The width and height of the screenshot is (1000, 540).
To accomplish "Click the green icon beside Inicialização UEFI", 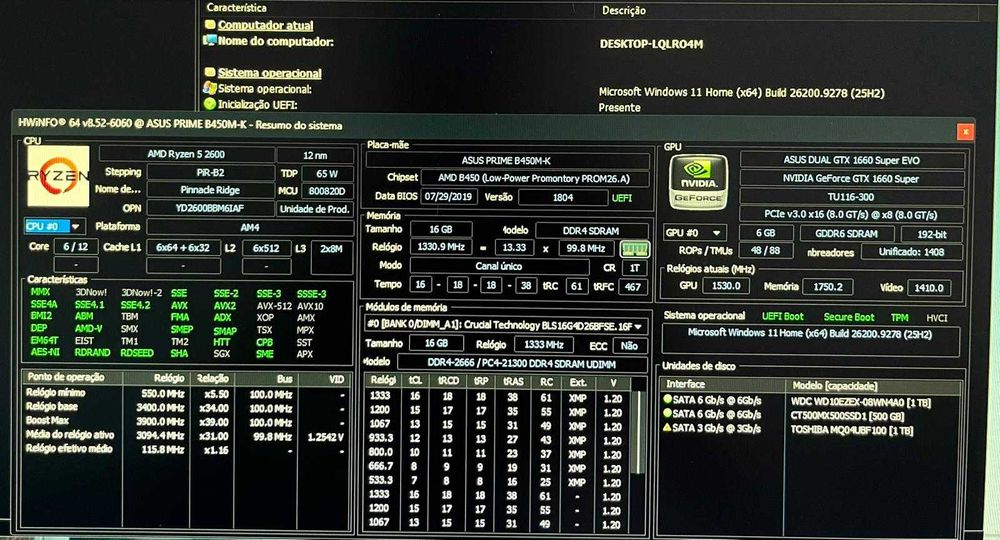I will click(x=210, y=103).
